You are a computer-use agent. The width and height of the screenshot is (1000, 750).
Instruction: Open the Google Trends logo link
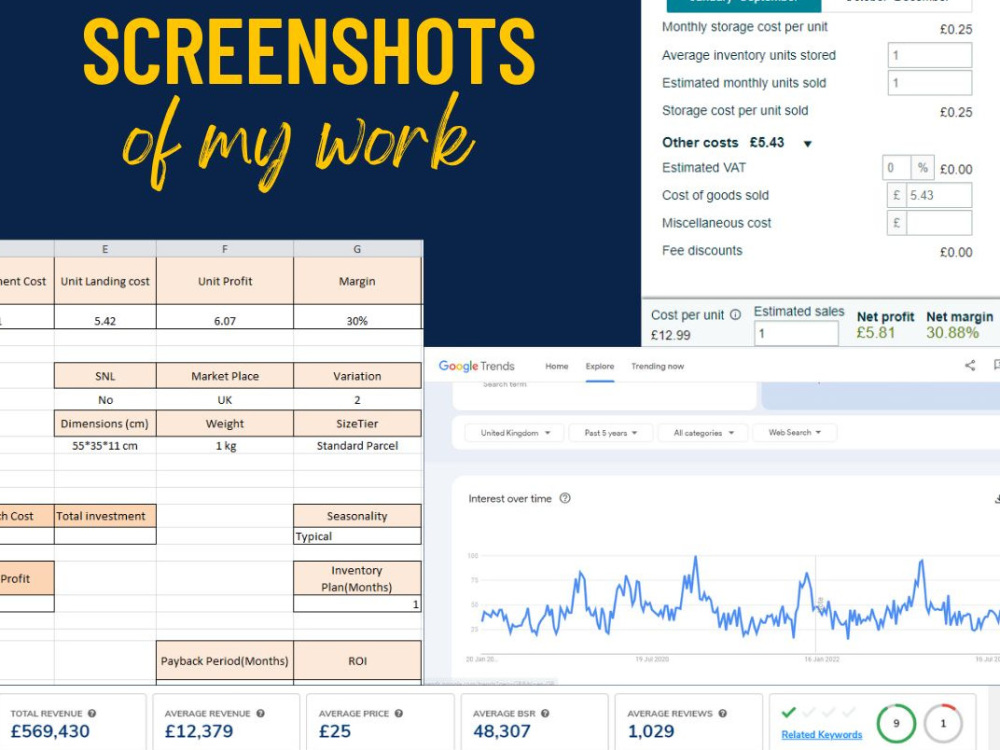click(476, 366)
